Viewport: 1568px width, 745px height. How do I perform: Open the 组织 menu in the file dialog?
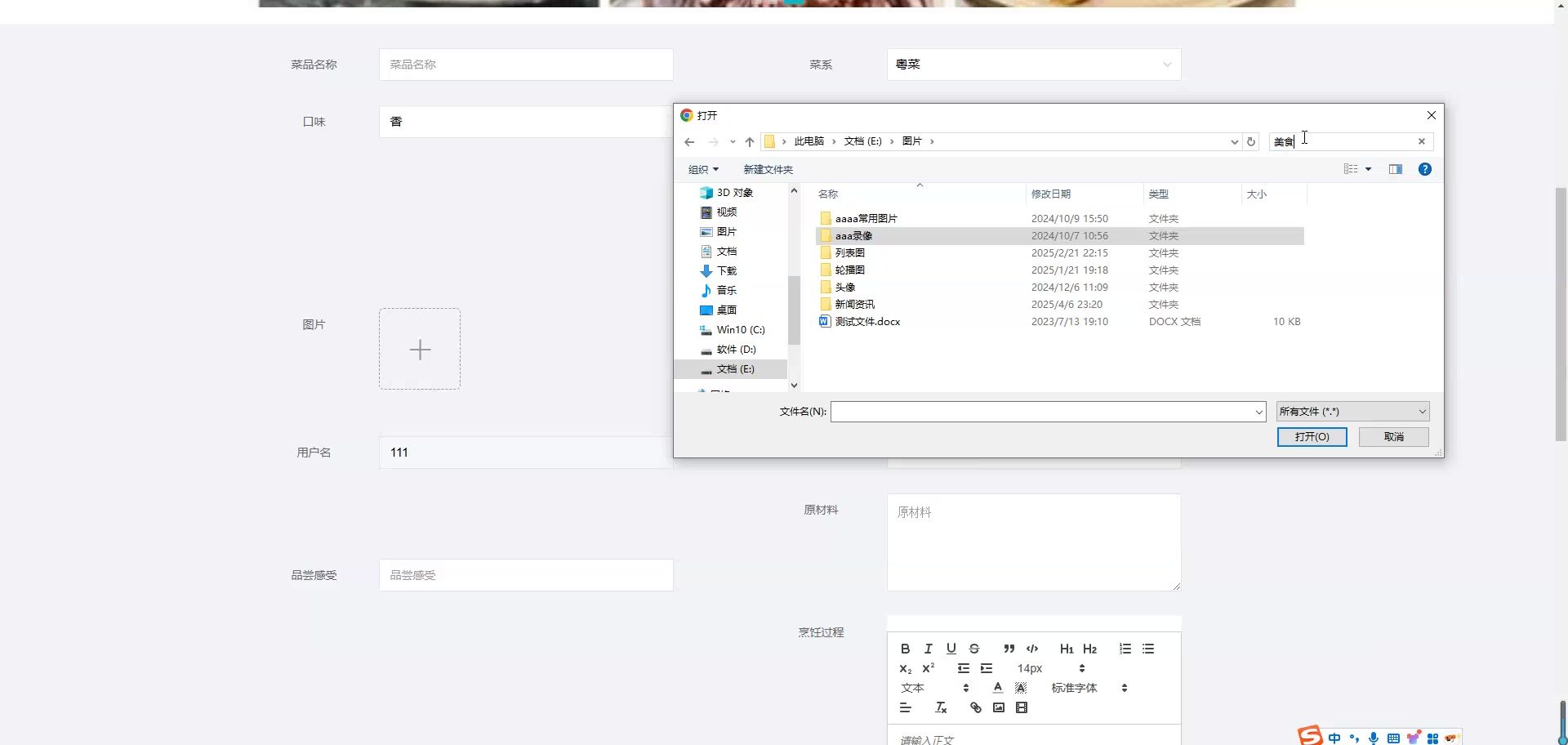702,169
